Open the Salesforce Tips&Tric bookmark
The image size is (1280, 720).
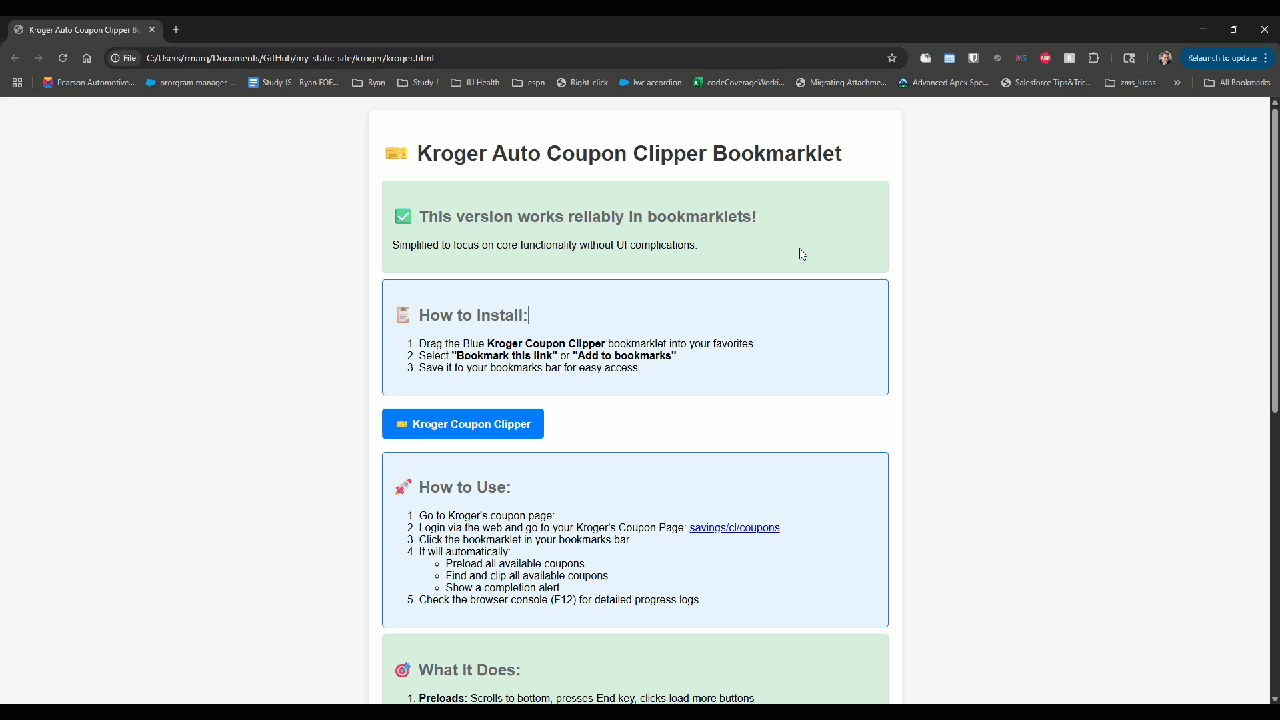1045,83
